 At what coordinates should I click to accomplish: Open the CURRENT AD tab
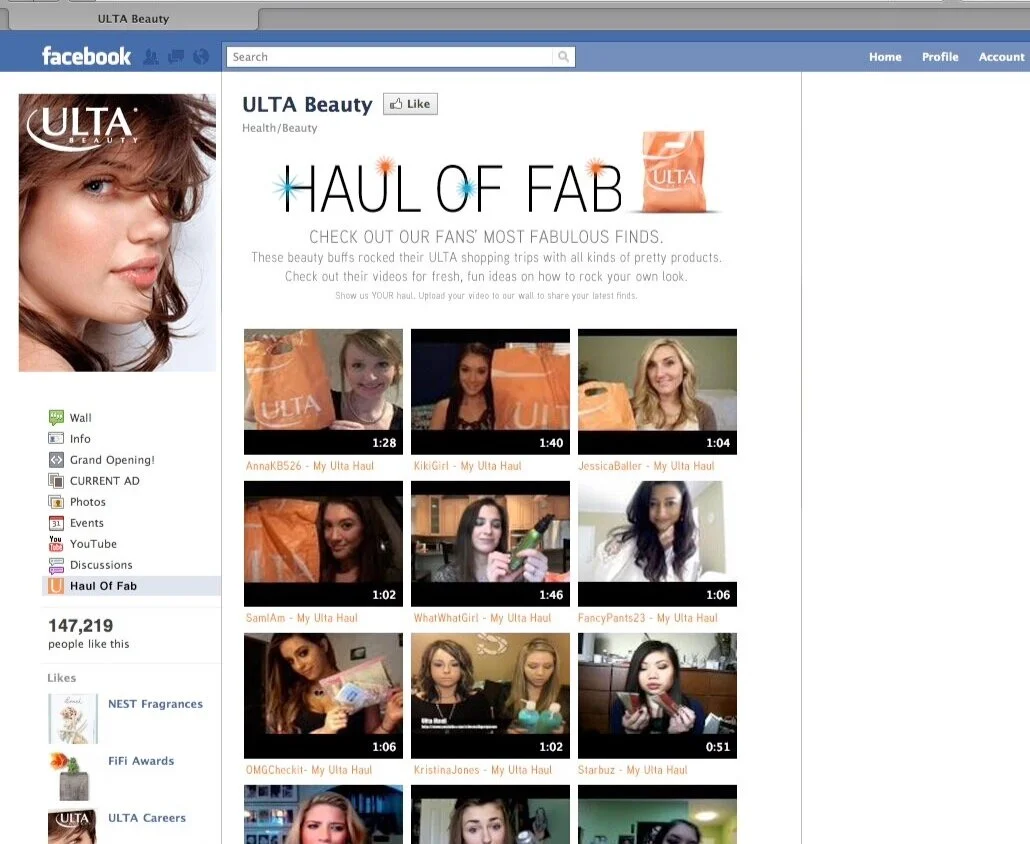pyautogui.click(x=104, y=481)
